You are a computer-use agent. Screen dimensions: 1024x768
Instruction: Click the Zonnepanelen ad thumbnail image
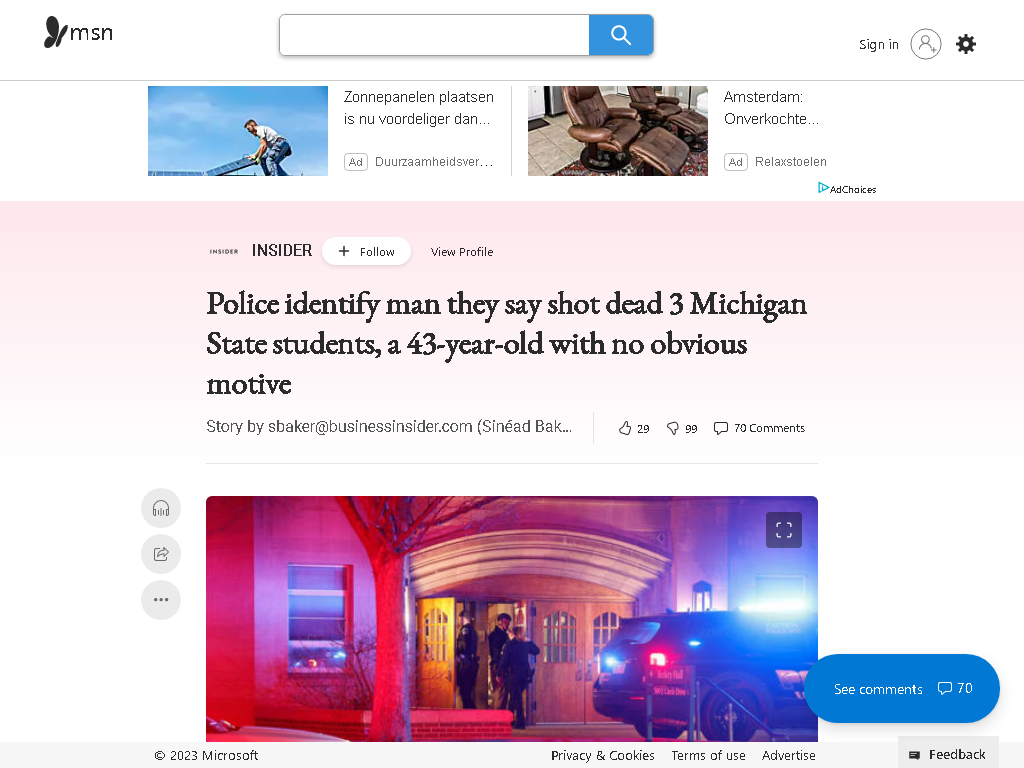click(238, 131)
